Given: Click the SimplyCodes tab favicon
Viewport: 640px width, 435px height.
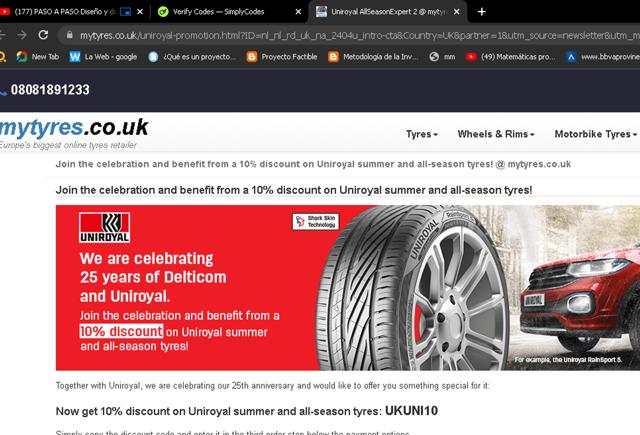Looking at the screenshot, I should 163,12.
